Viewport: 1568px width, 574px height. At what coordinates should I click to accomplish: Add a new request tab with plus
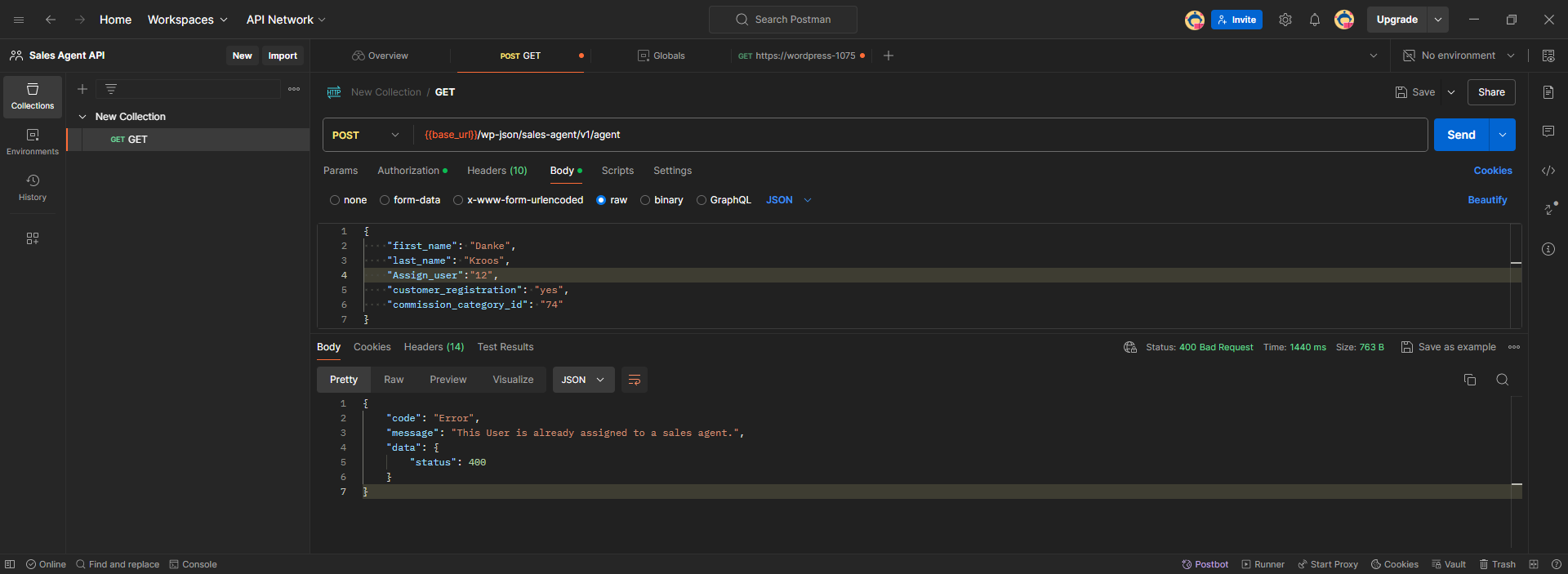889,56
